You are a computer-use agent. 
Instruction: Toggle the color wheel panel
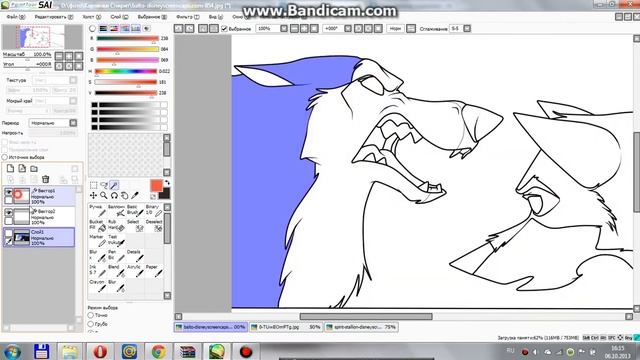click(x=93, y=28)
